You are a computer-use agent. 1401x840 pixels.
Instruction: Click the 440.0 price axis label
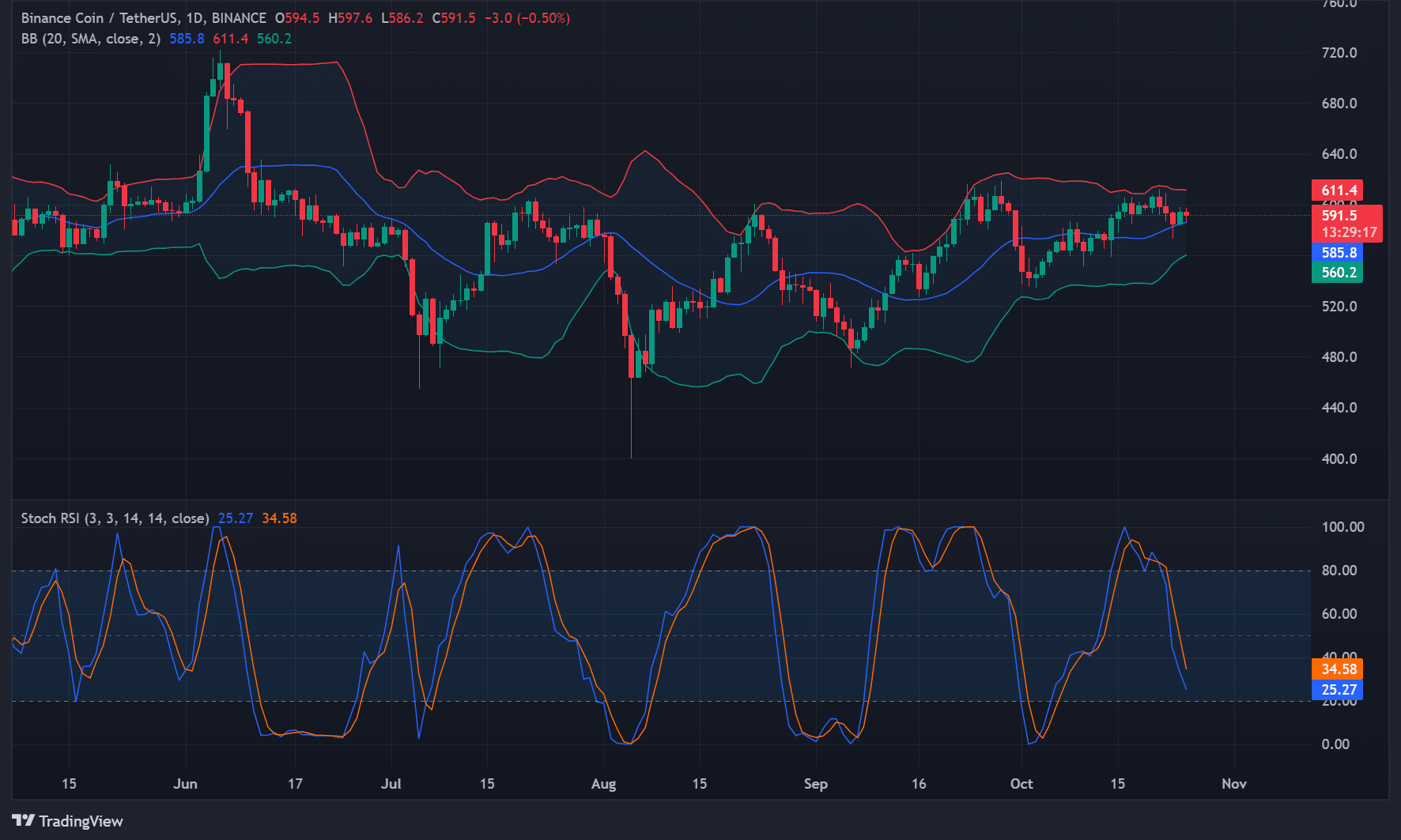(1339, 408)
